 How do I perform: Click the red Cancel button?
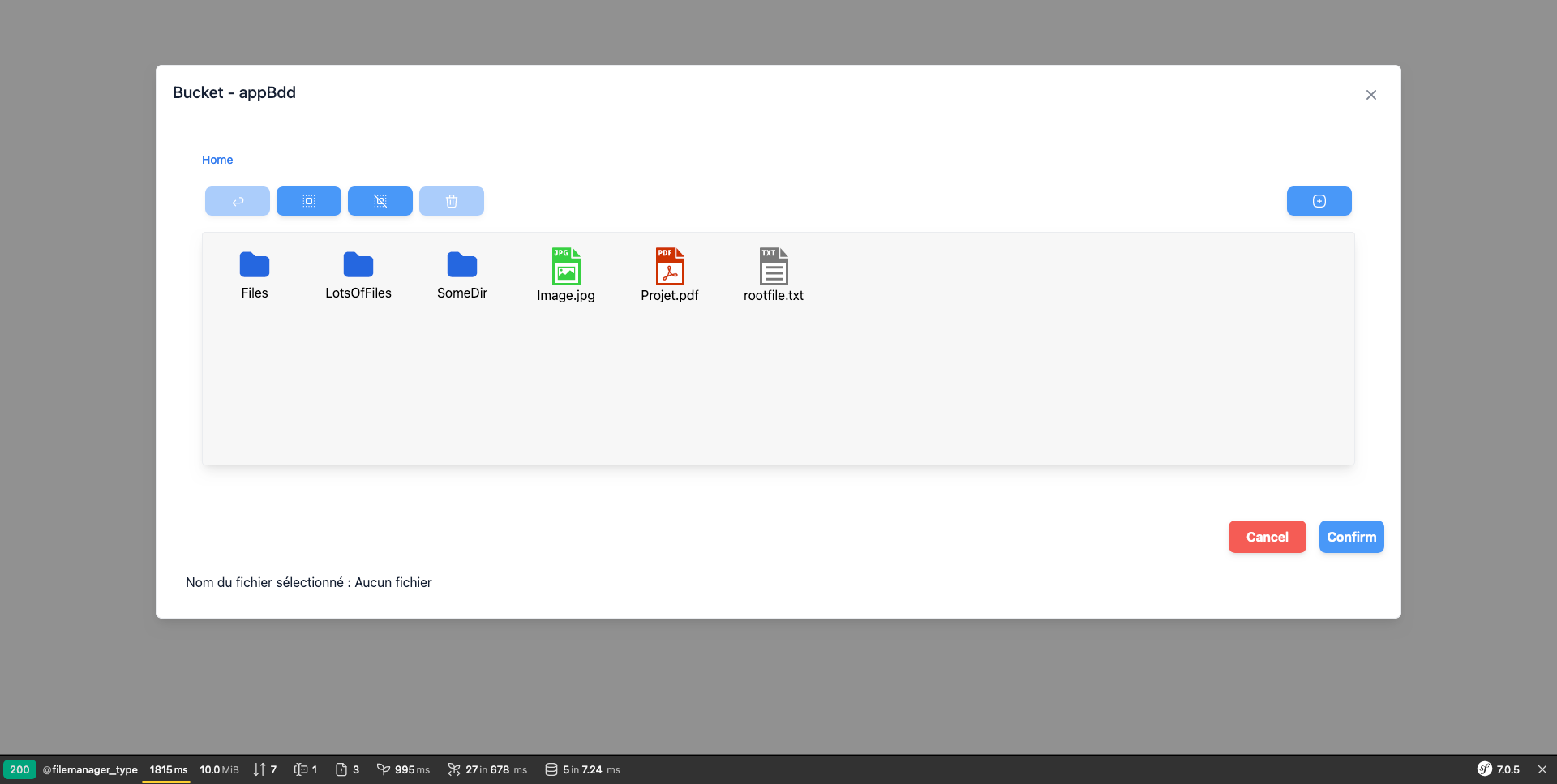1267,537
